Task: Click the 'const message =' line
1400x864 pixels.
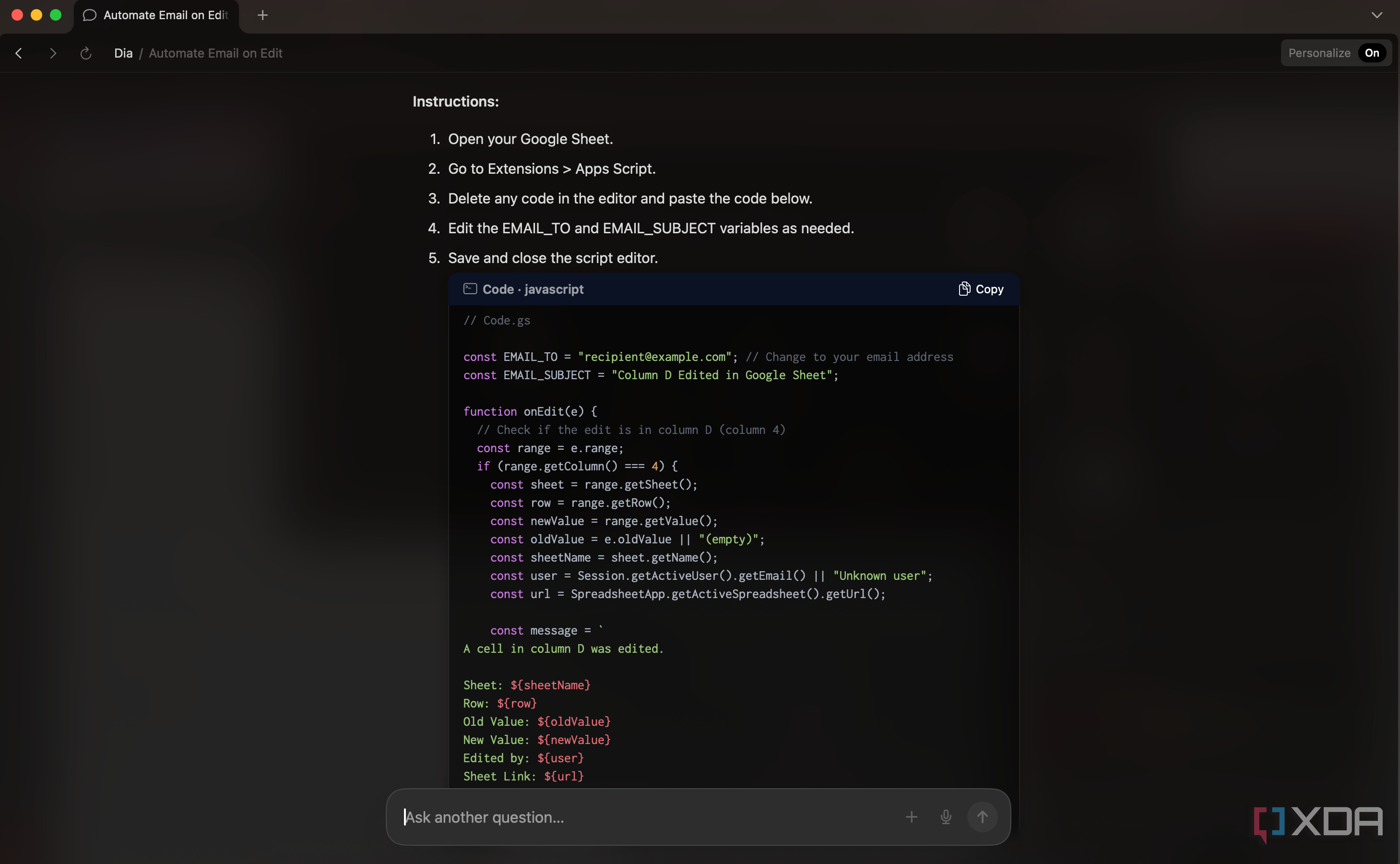Action: point(546,631)
